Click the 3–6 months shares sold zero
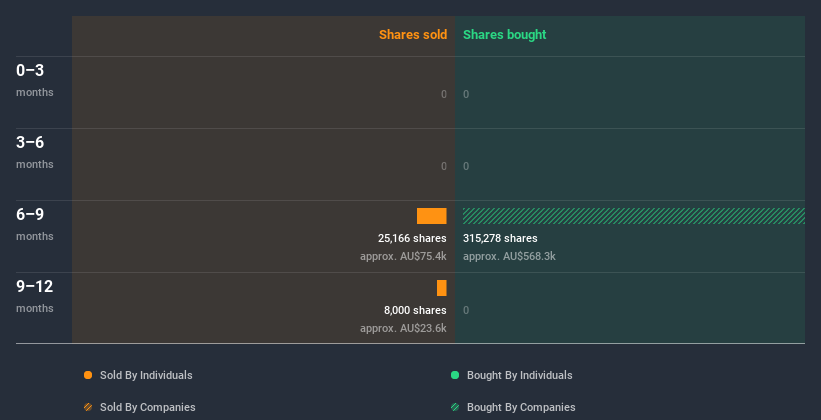 click(444, 167)
